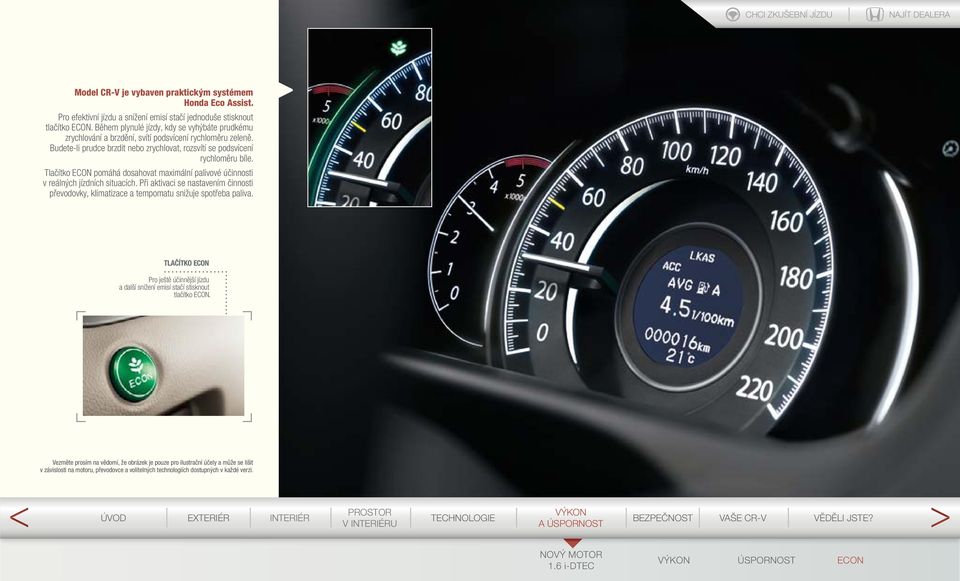This screenshot has width=960, height=581.
Task: Open NOVÝ MOTOR 1.6 i-DTEC subsection
Action: tap(571, 560)
